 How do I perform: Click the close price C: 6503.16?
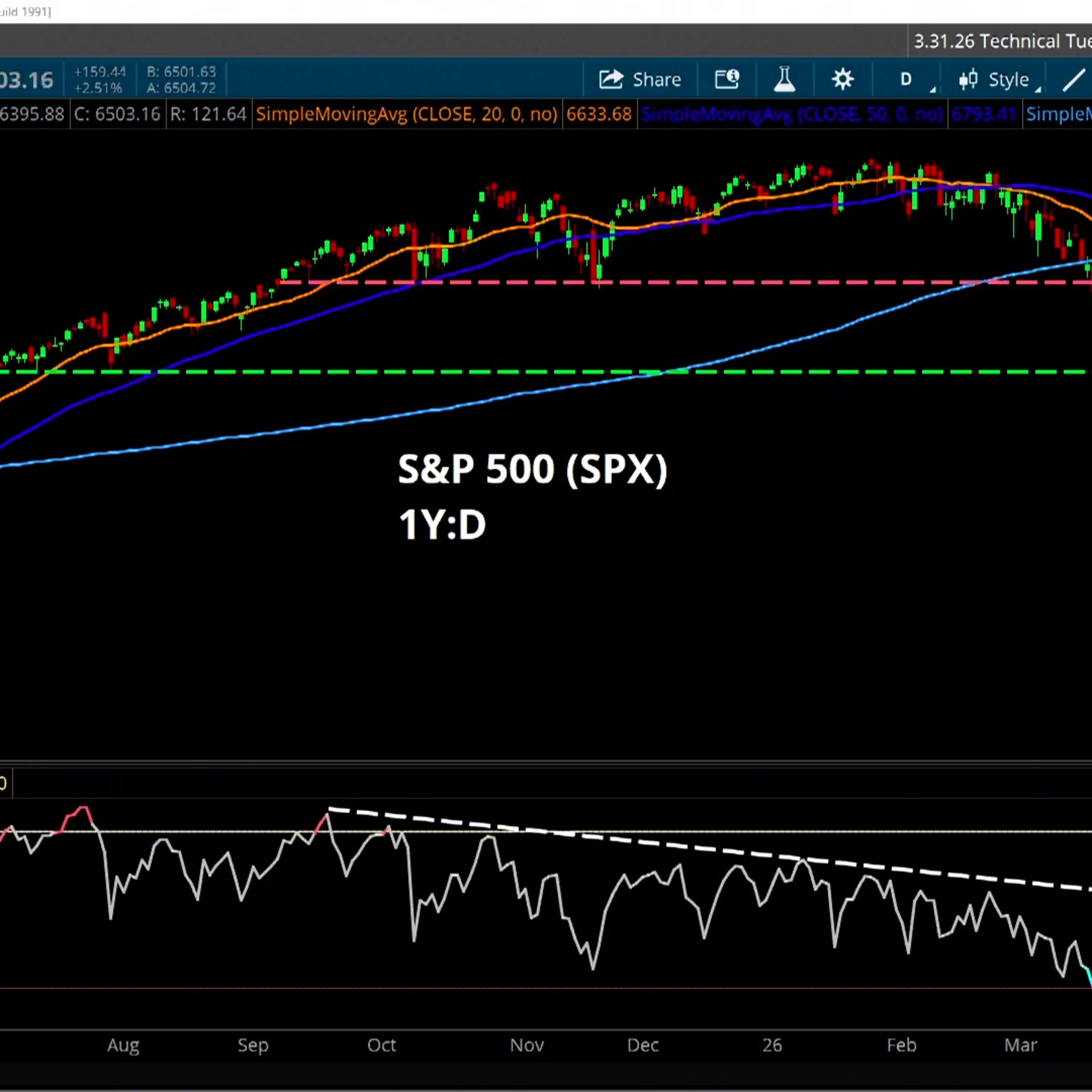tap(117, 114)
